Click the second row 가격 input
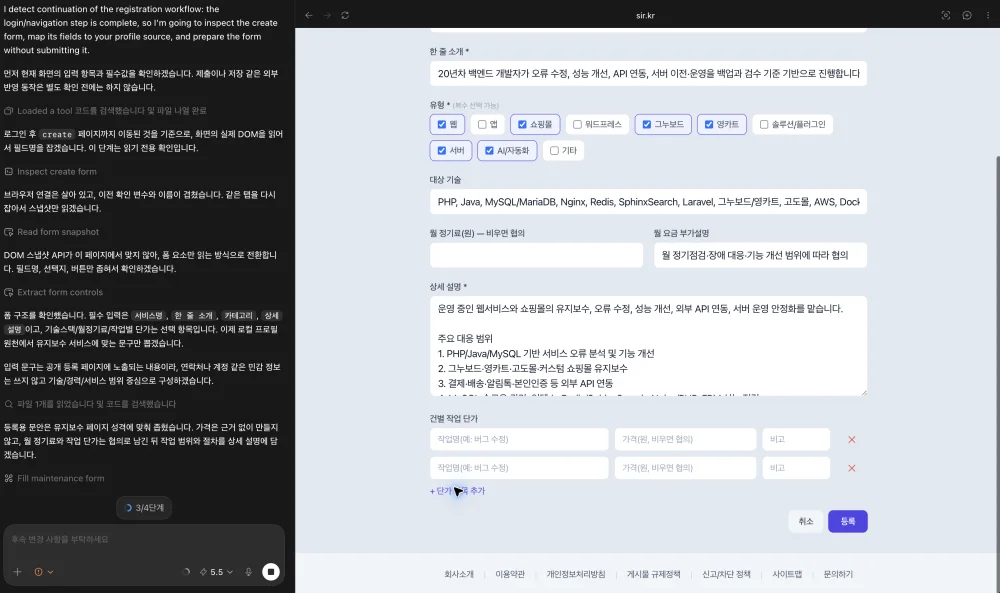 click(685, 468)
